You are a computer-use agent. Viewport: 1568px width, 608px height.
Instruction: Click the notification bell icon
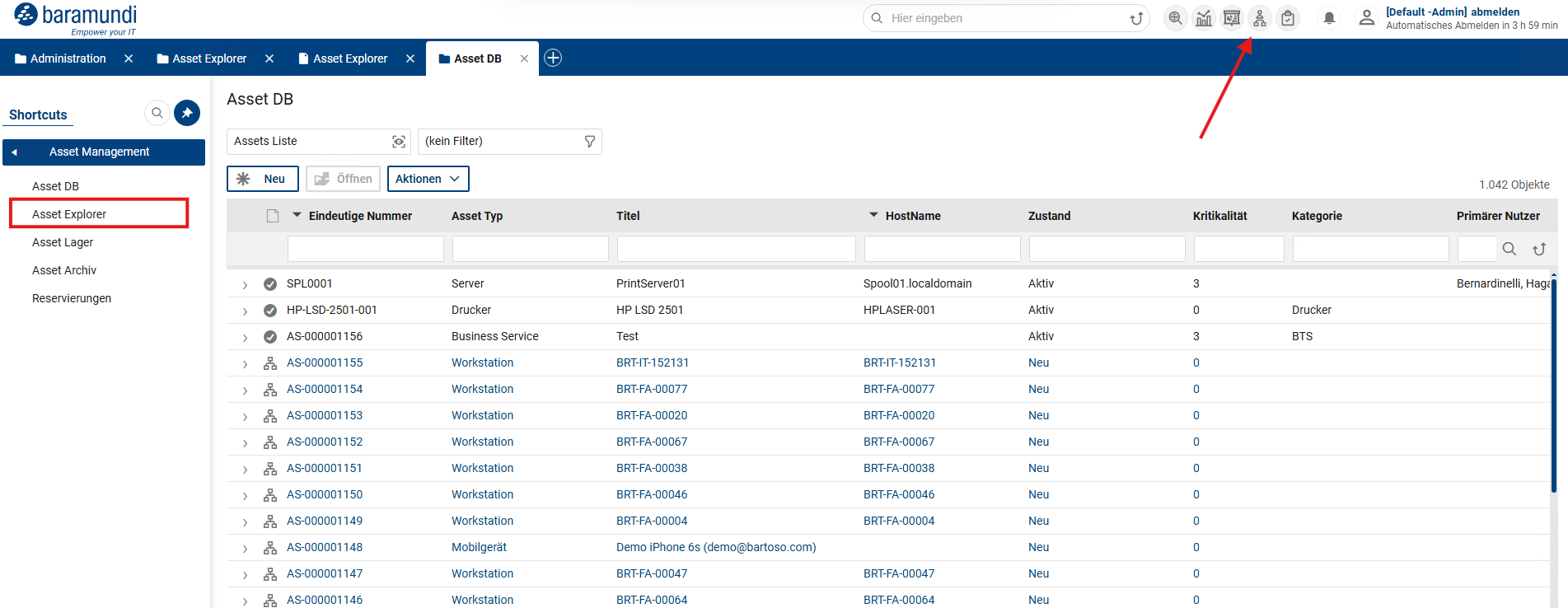[1329, 18]
